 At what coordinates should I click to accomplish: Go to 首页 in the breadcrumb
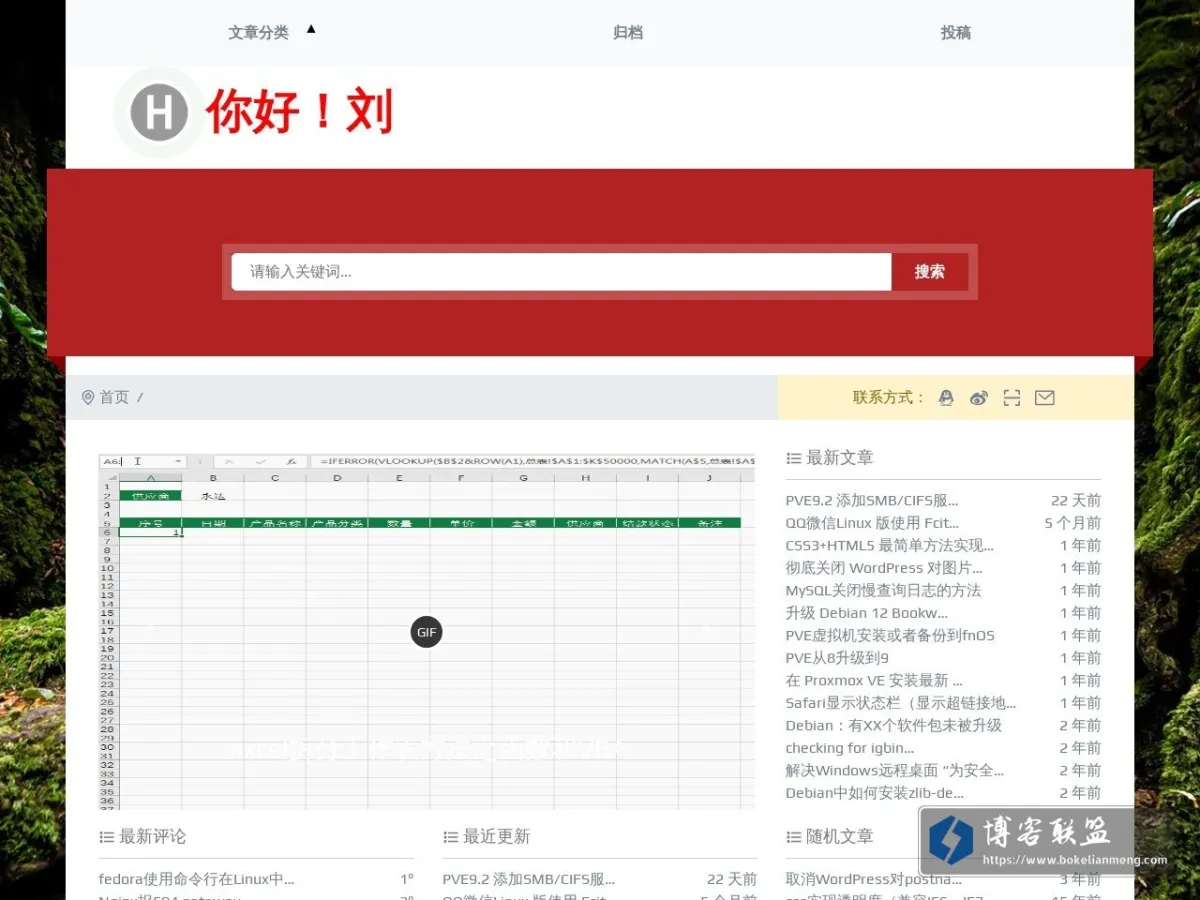pos(114,397)
